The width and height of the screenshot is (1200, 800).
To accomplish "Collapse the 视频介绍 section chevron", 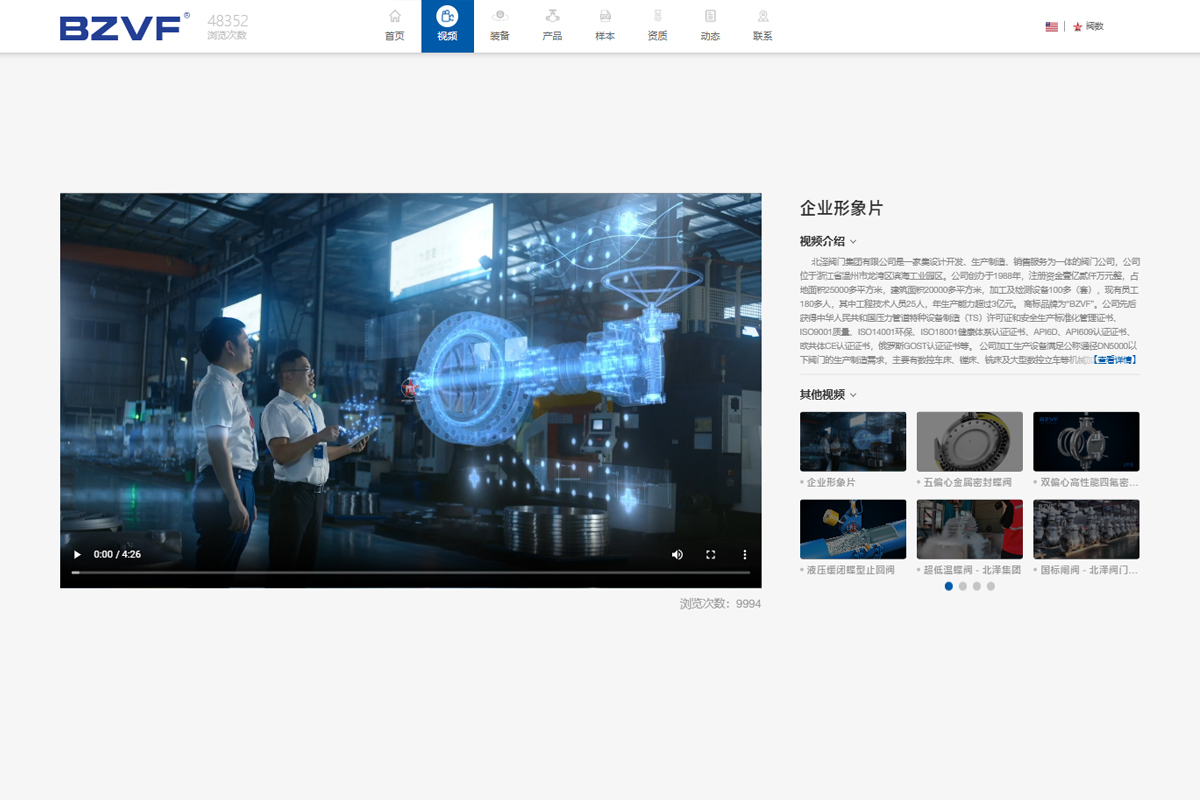I will pyautogui.click(x=853, y=242).
